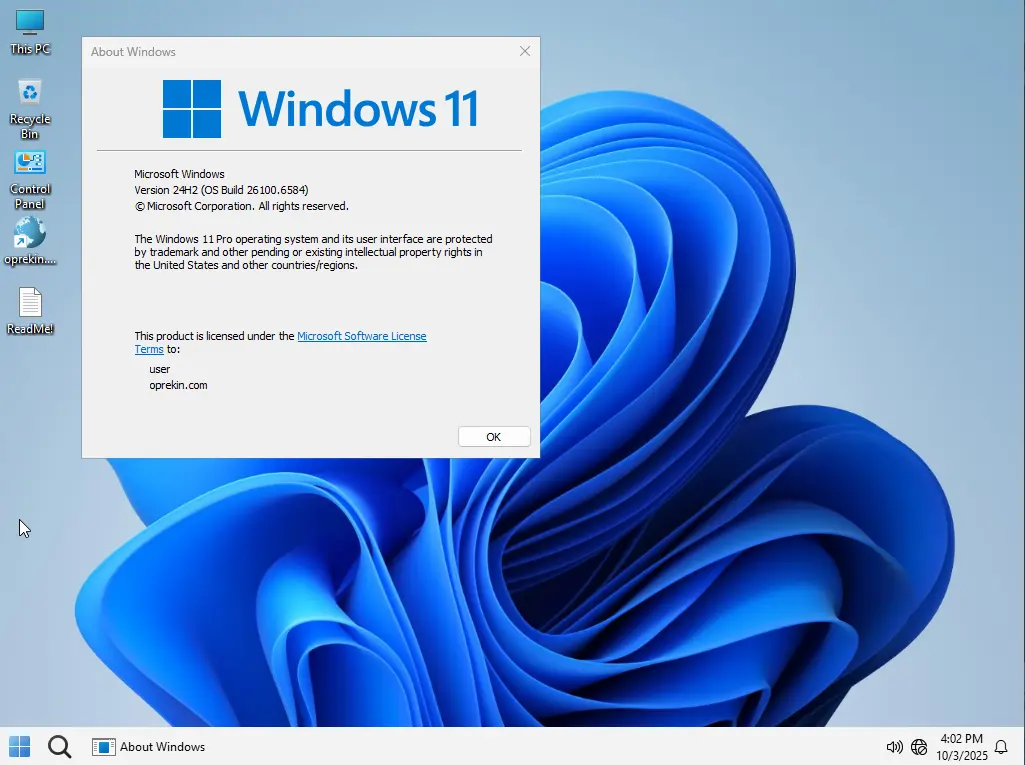Click the Version 24H2 build text
1025x765 pixels.
[221, 190]
